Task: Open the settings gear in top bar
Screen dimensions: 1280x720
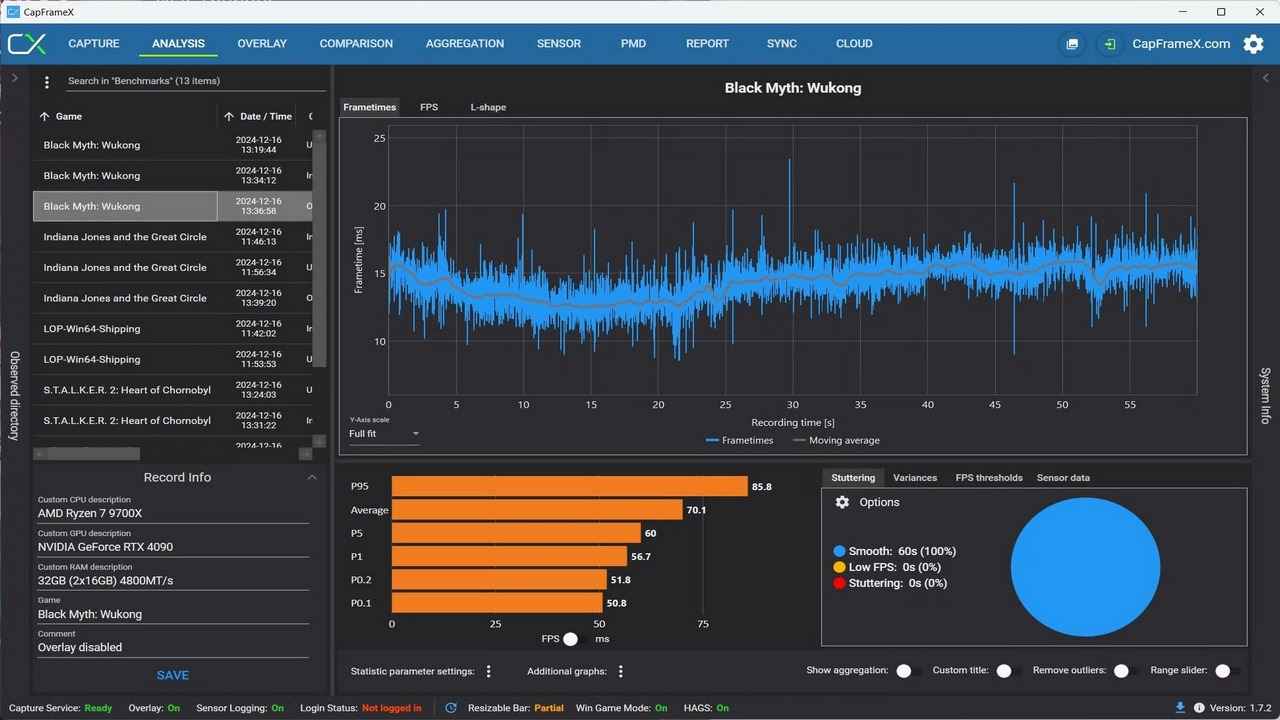Action: 1253,44
